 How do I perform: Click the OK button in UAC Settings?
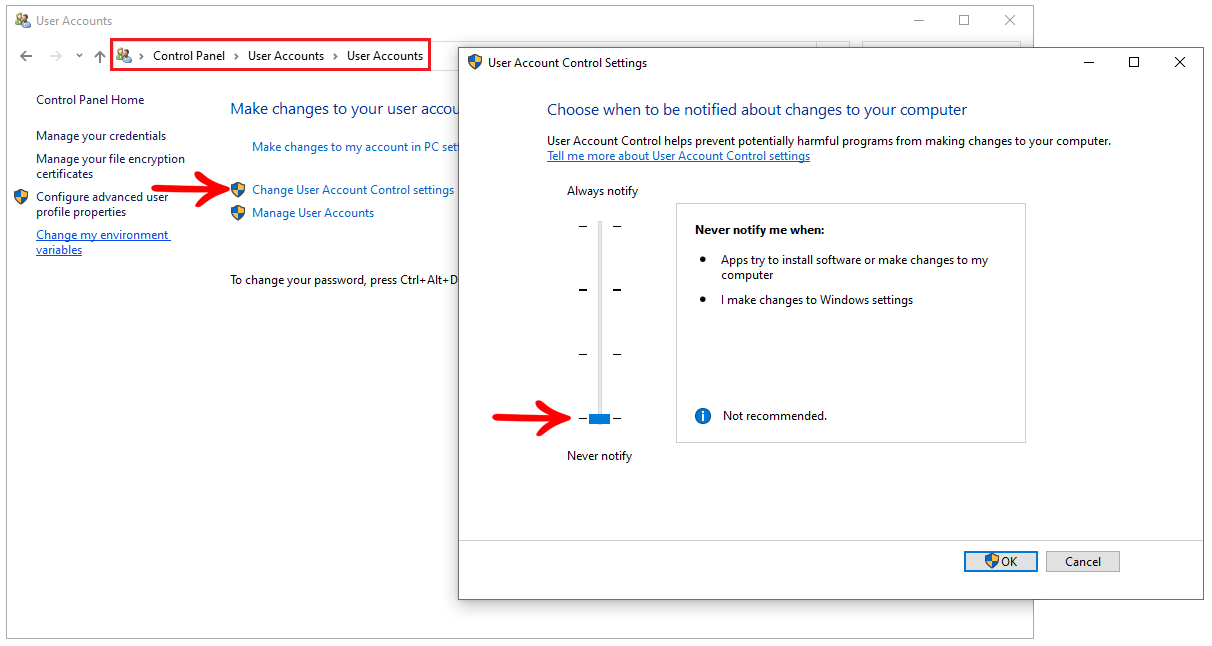(1001, 562)
